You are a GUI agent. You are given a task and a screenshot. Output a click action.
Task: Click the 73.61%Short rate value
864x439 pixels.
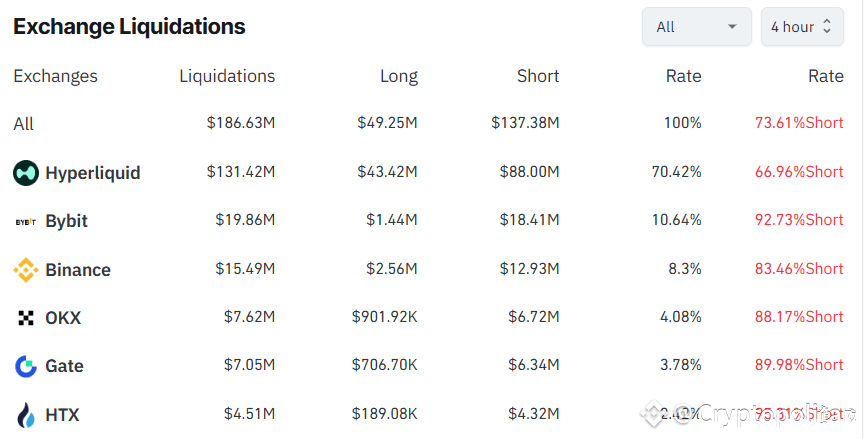click(799, 123)
